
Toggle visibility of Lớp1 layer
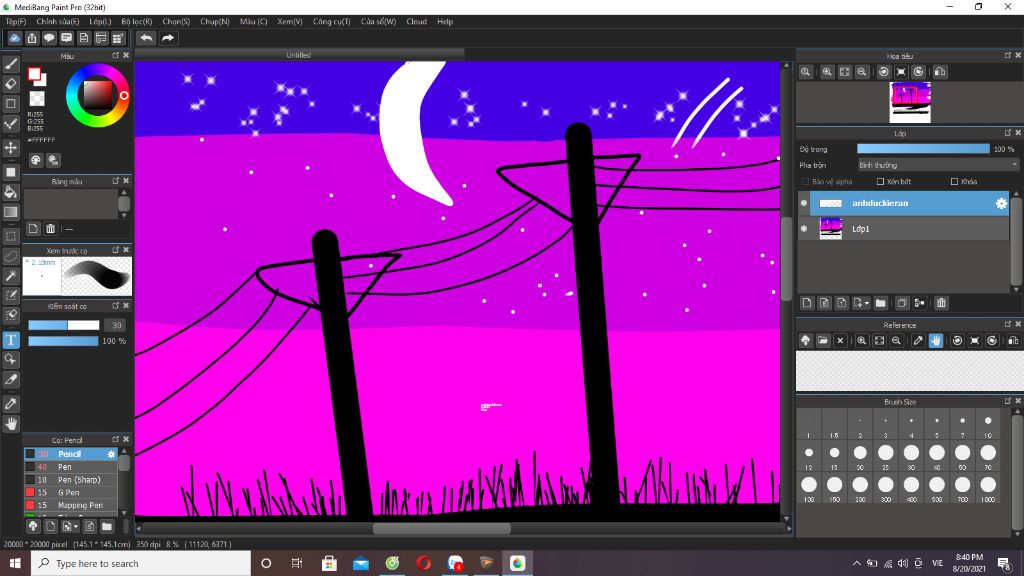click(804, 229)
